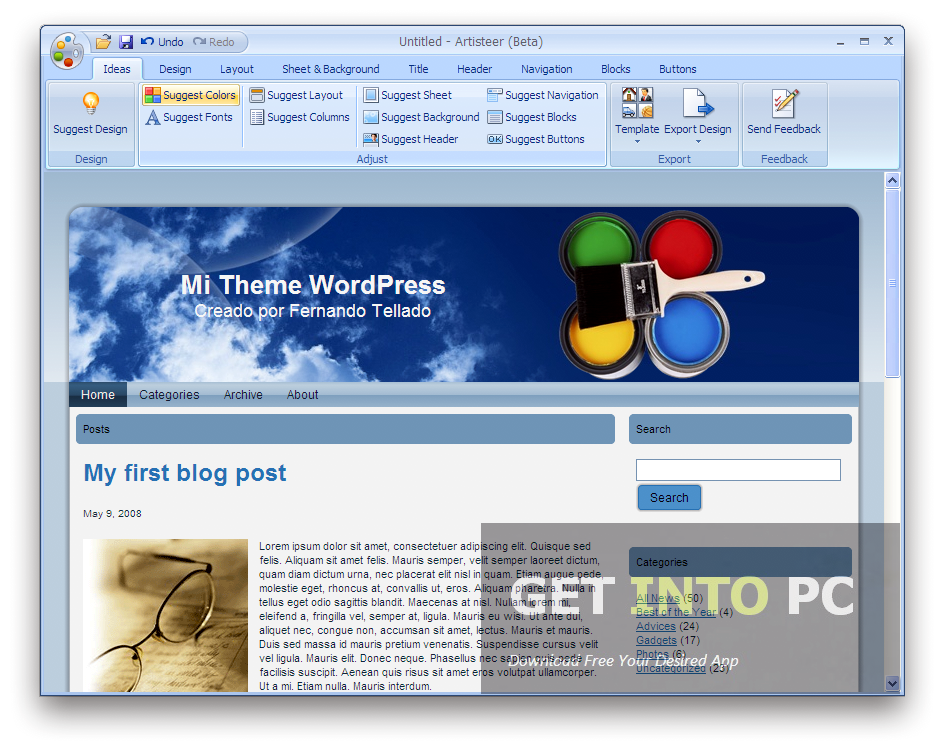Click the Export Design document icon
Image resolution: width=945 pixels, height=751 pixels.
[x=698, y=102]
